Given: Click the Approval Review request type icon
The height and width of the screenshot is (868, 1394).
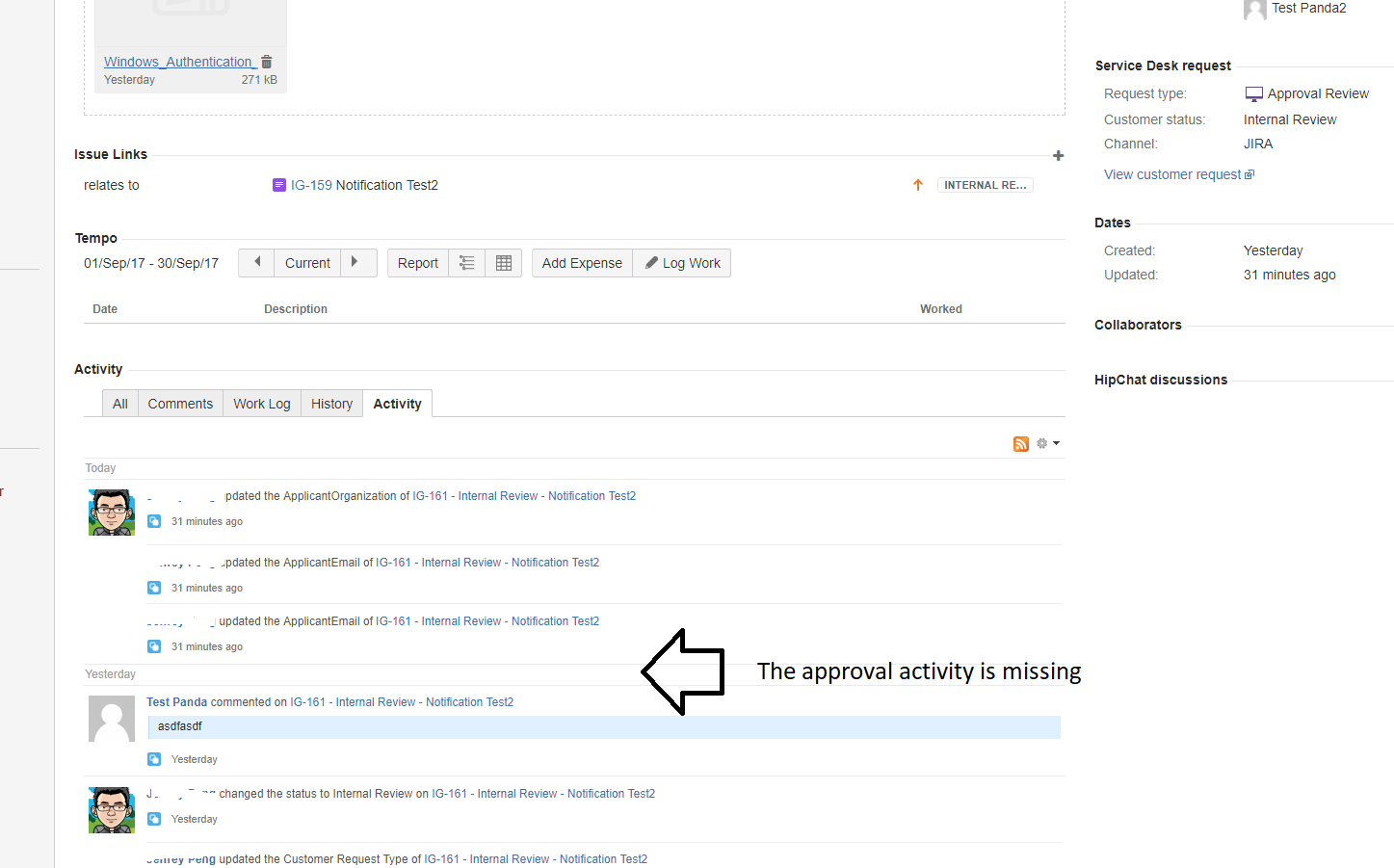Looking at the screenshot, I should [1253, 94].
